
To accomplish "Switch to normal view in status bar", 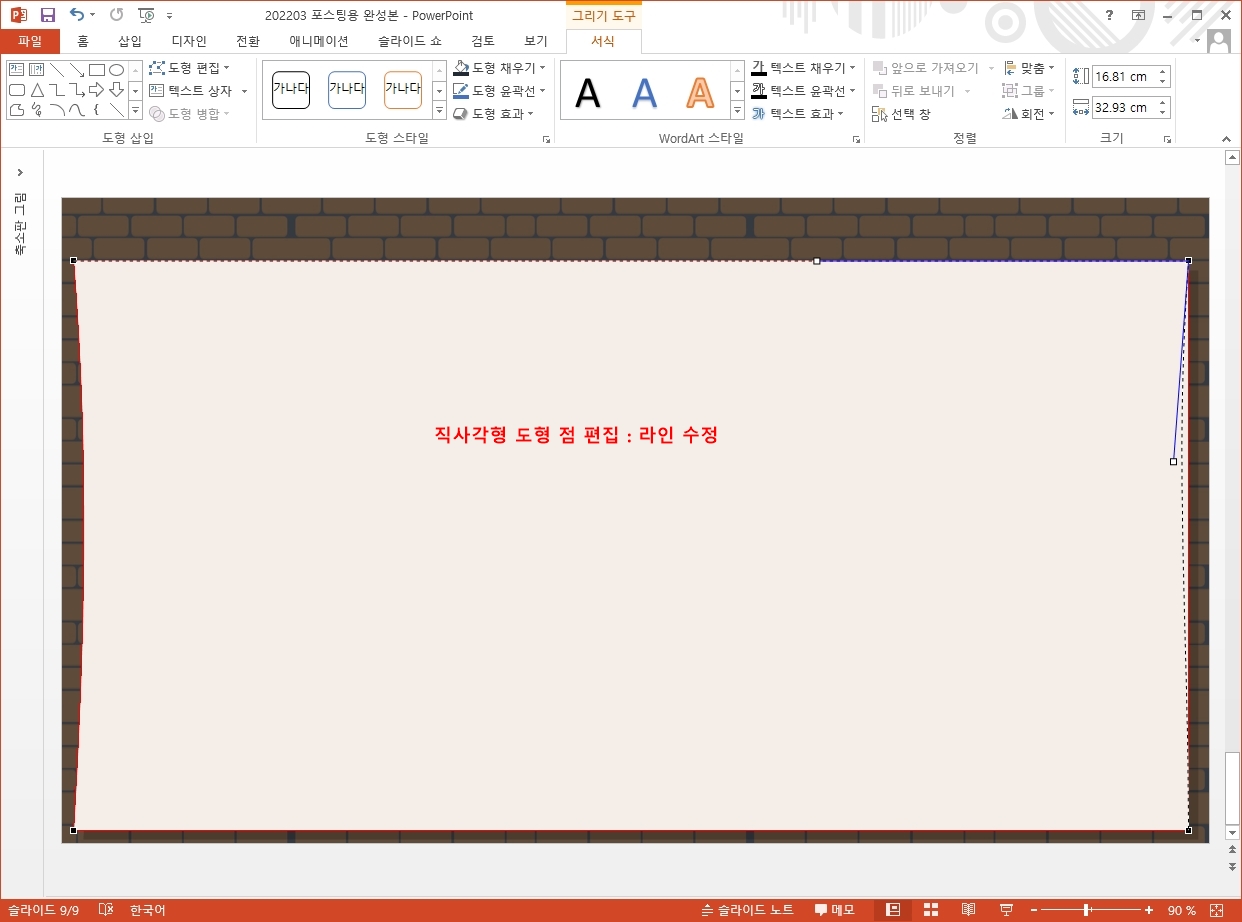I will (x=893, y=910).
